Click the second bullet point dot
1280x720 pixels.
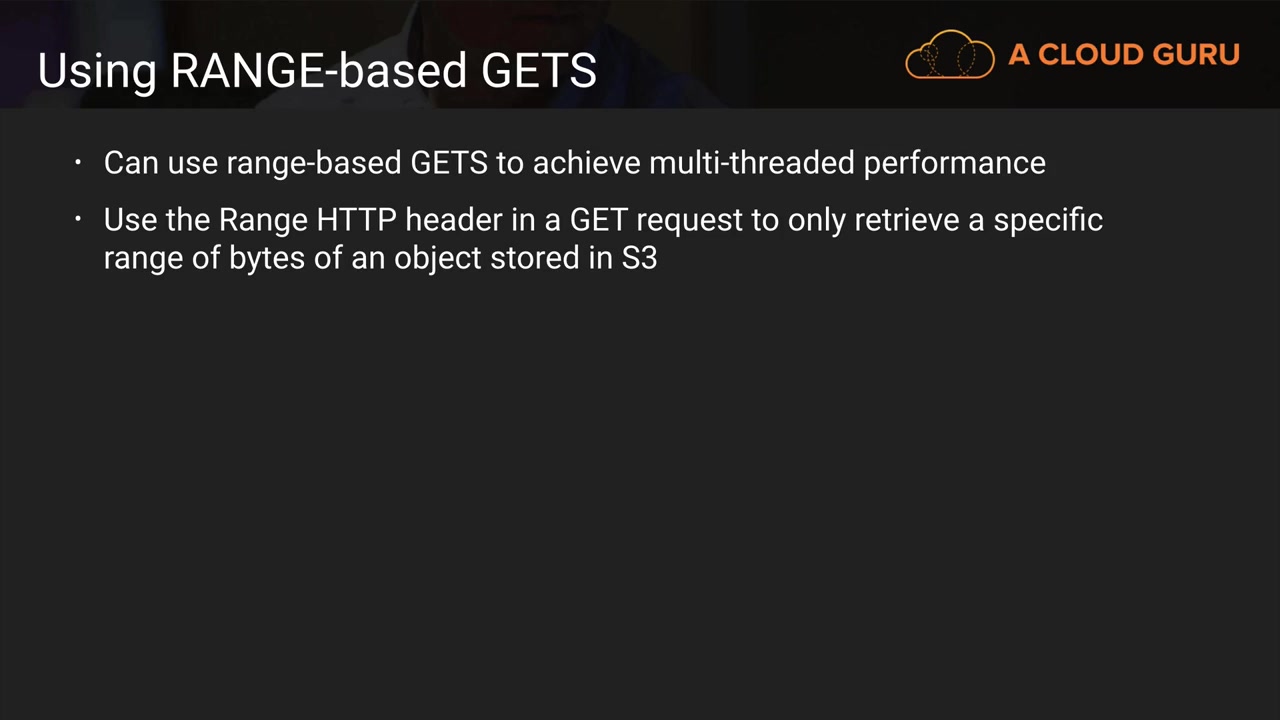(x=78, y=219)
